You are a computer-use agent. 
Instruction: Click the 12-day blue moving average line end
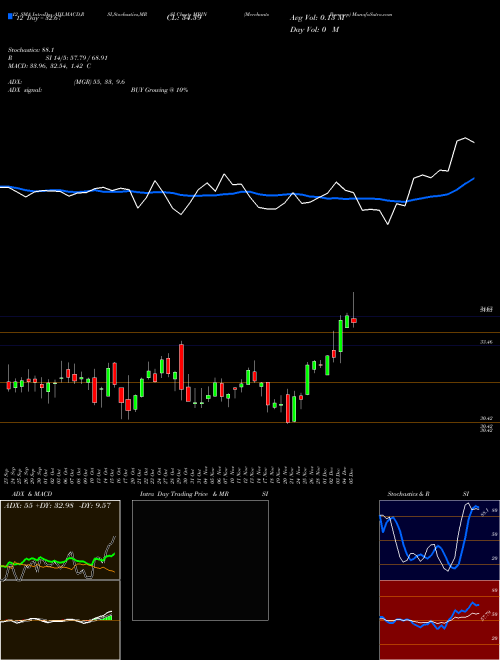point(474,178)
